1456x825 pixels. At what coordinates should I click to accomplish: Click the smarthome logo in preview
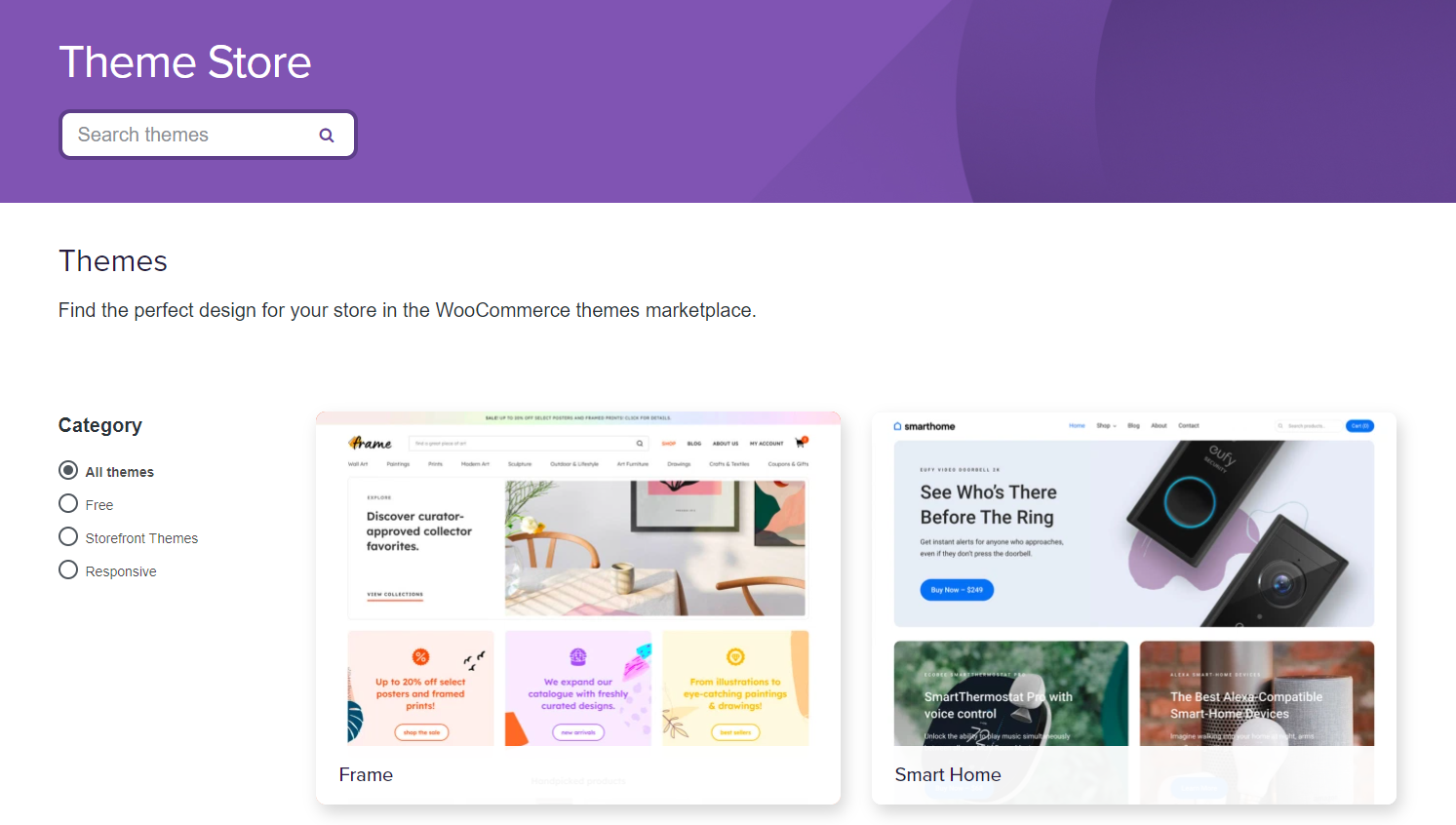pos(925,426)
